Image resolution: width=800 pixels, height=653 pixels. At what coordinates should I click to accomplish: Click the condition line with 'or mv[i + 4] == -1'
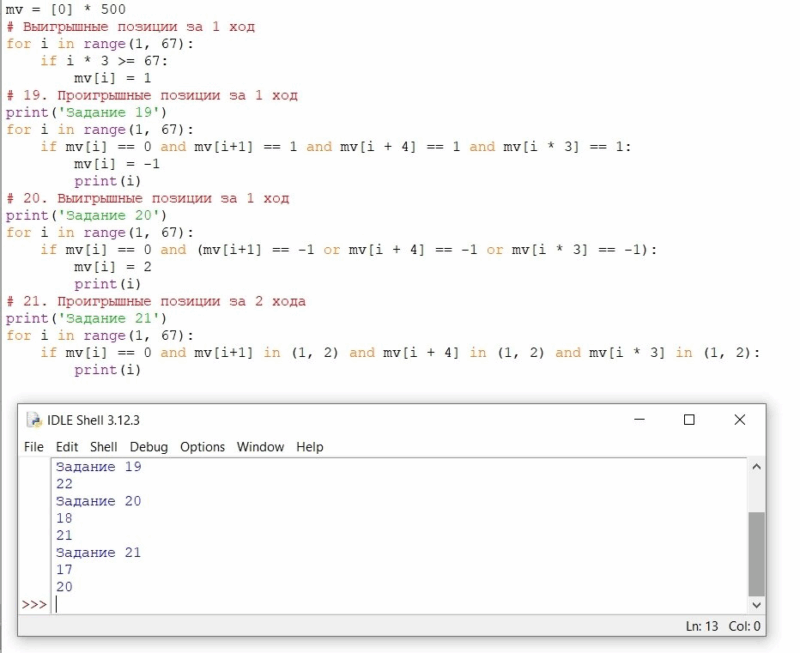(349, 249)
